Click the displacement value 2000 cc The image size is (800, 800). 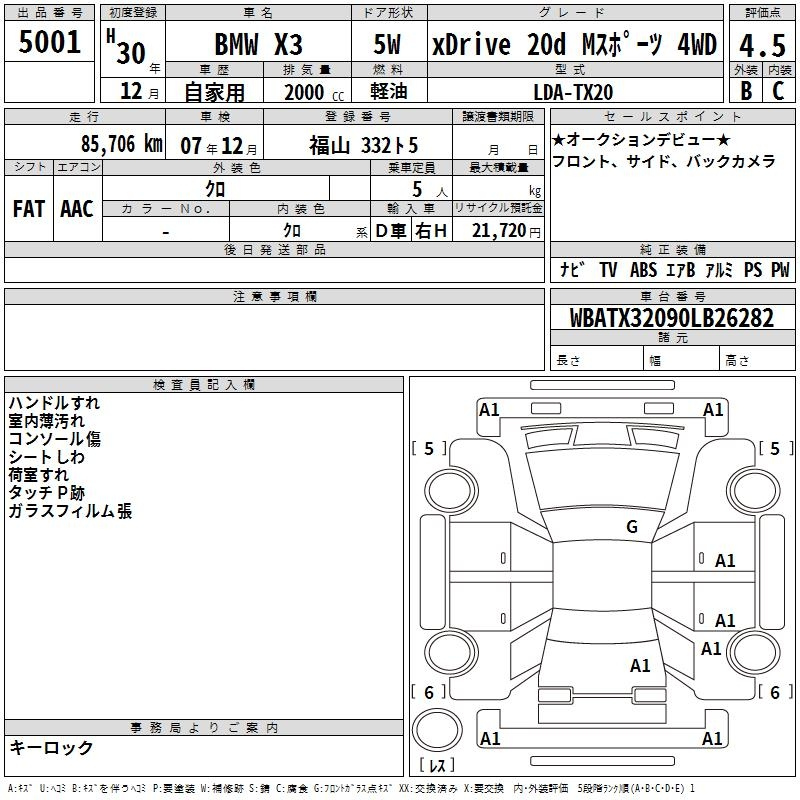(314, 92)
